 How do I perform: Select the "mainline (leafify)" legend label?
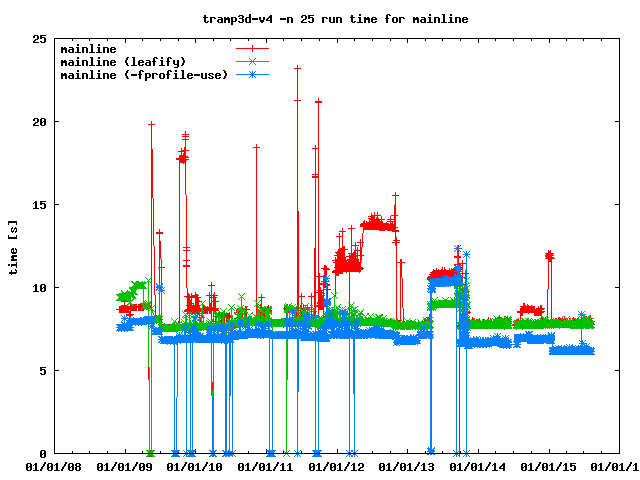click(123, 61)
